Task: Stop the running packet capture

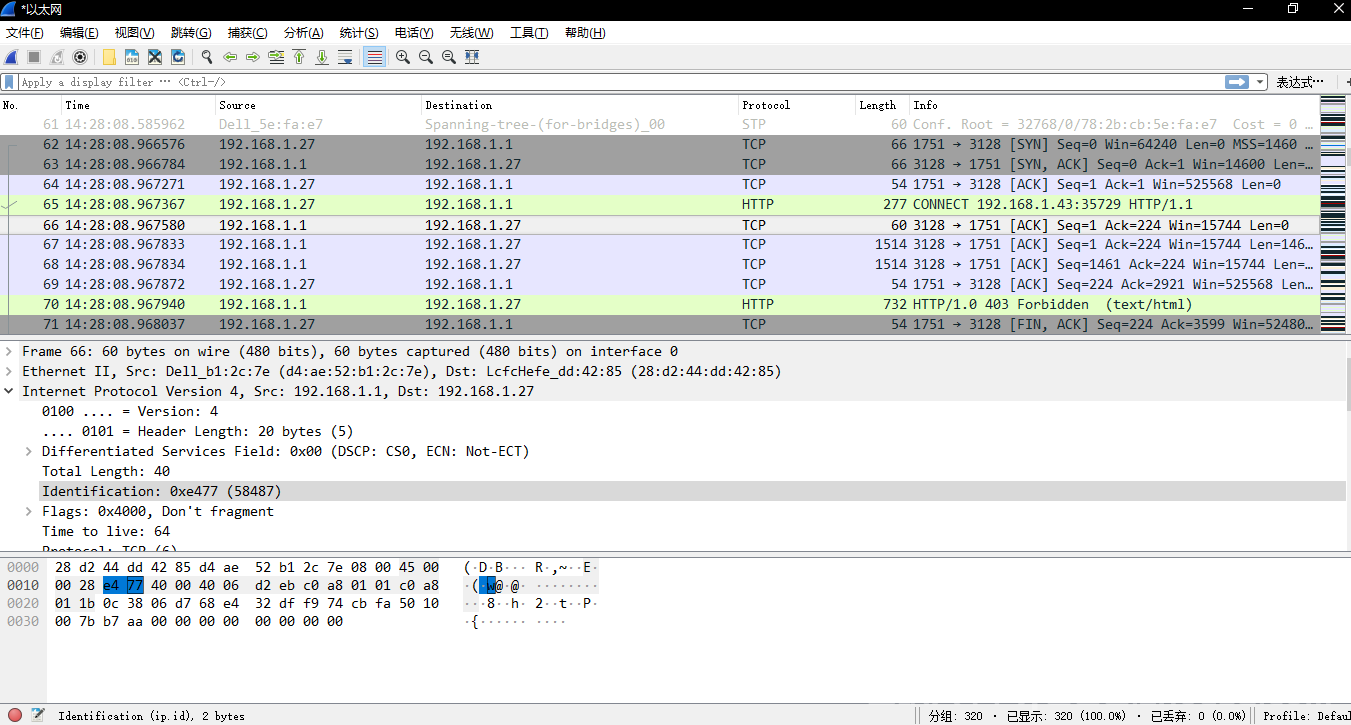Action: point(34,57)
